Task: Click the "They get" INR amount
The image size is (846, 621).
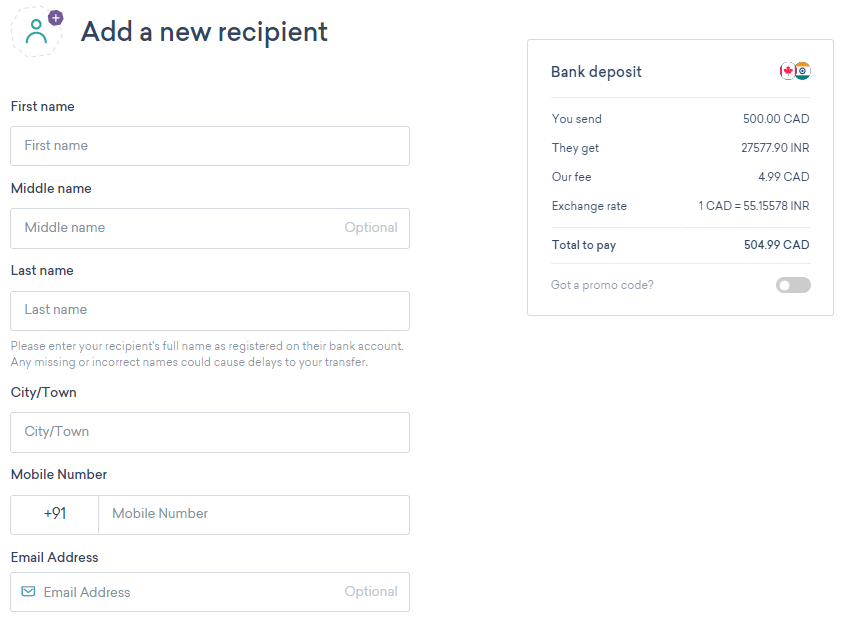Action: point(775,148)
